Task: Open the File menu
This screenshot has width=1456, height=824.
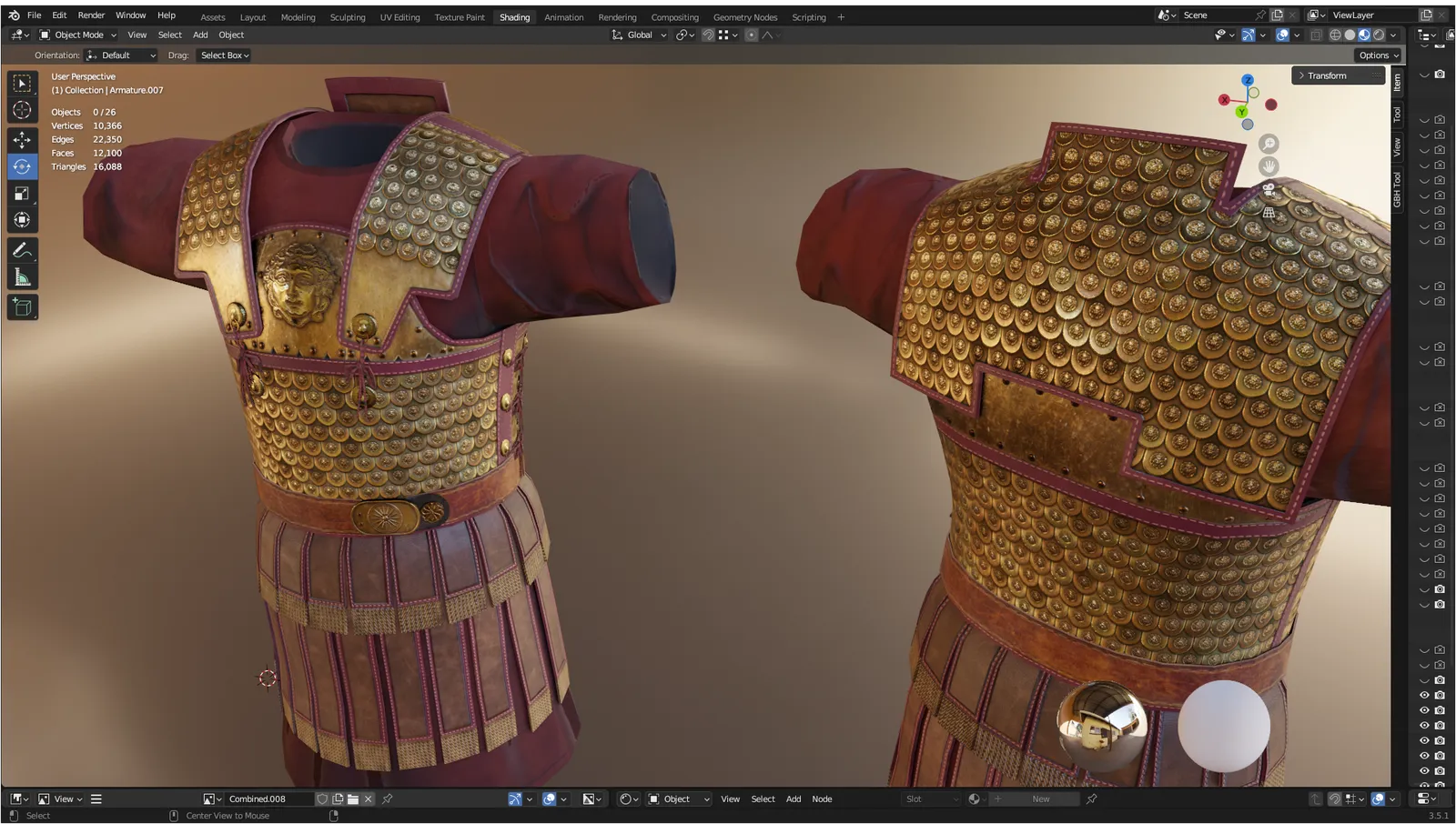Action: click(x=34, y=15)
